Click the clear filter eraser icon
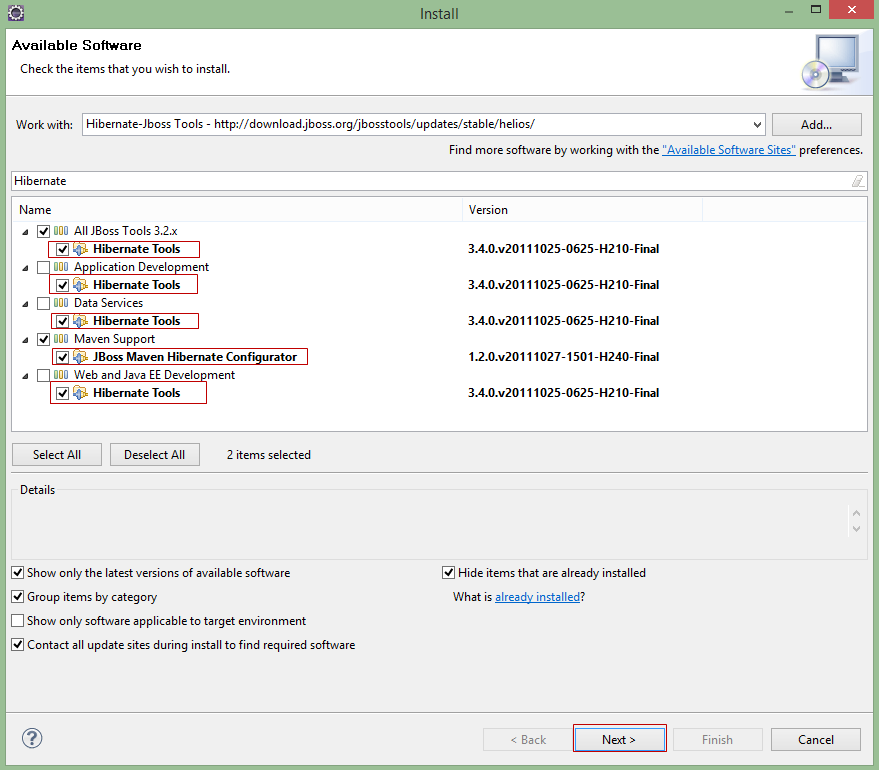 (x=858, y=181)
